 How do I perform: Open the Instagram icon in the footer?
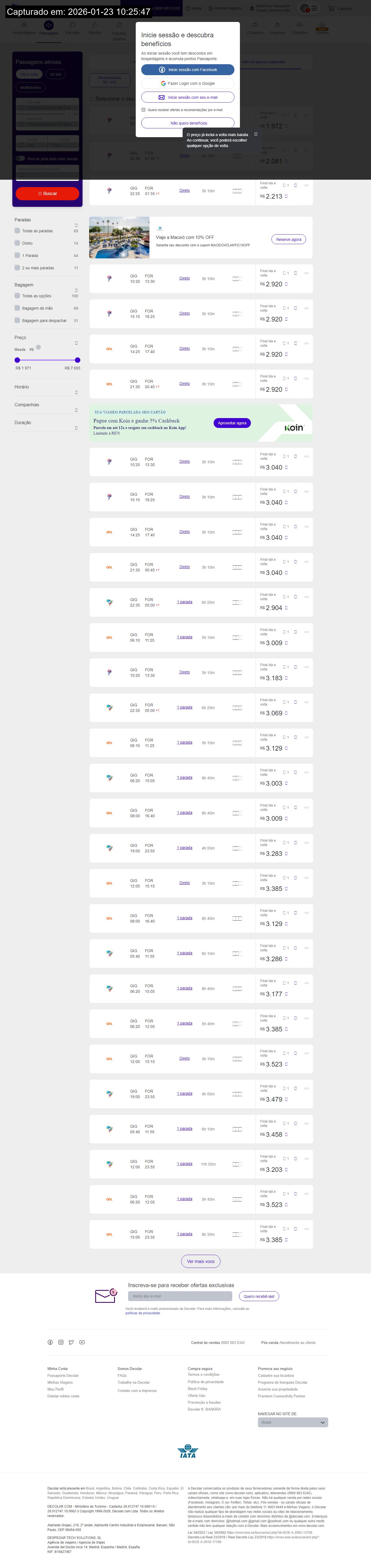[61, 1342]
